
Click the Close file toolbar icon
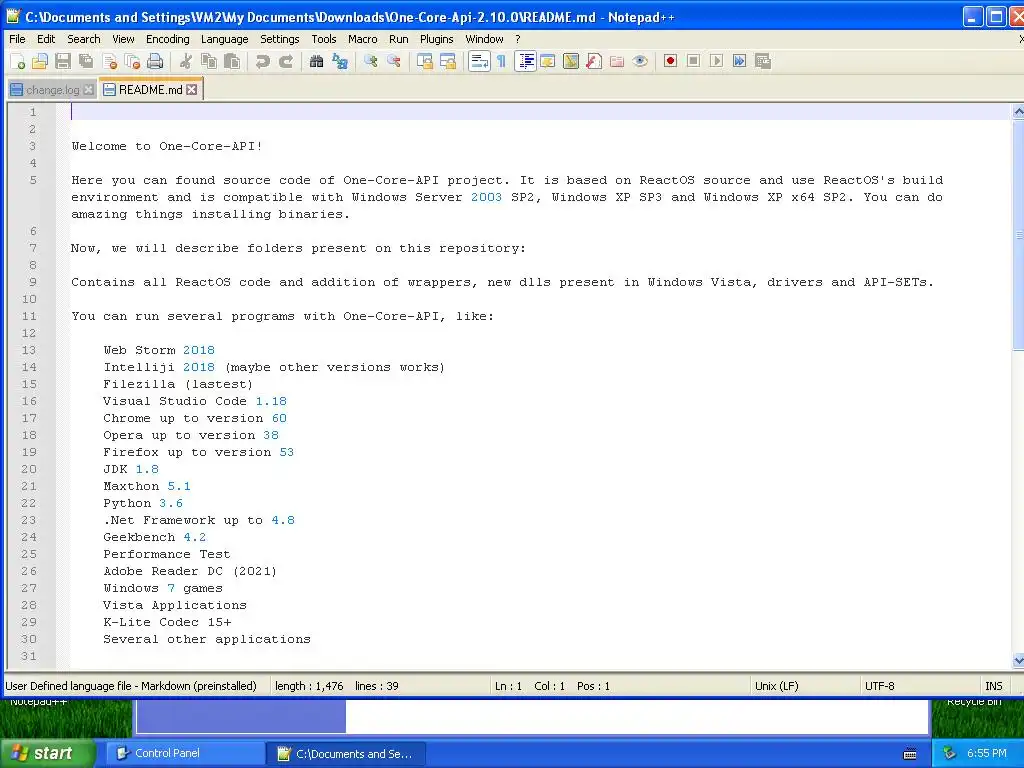109,61
